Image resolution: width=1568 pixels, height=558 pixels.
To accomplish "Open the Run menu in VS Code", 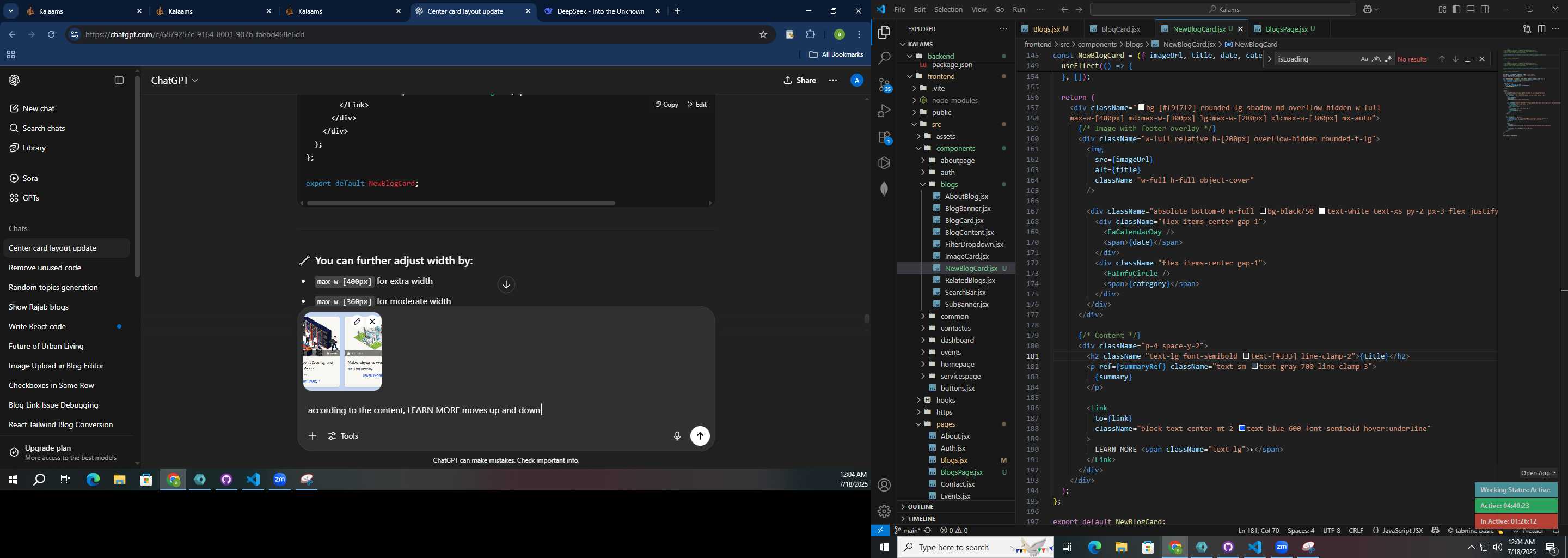I will point(1019,10).
